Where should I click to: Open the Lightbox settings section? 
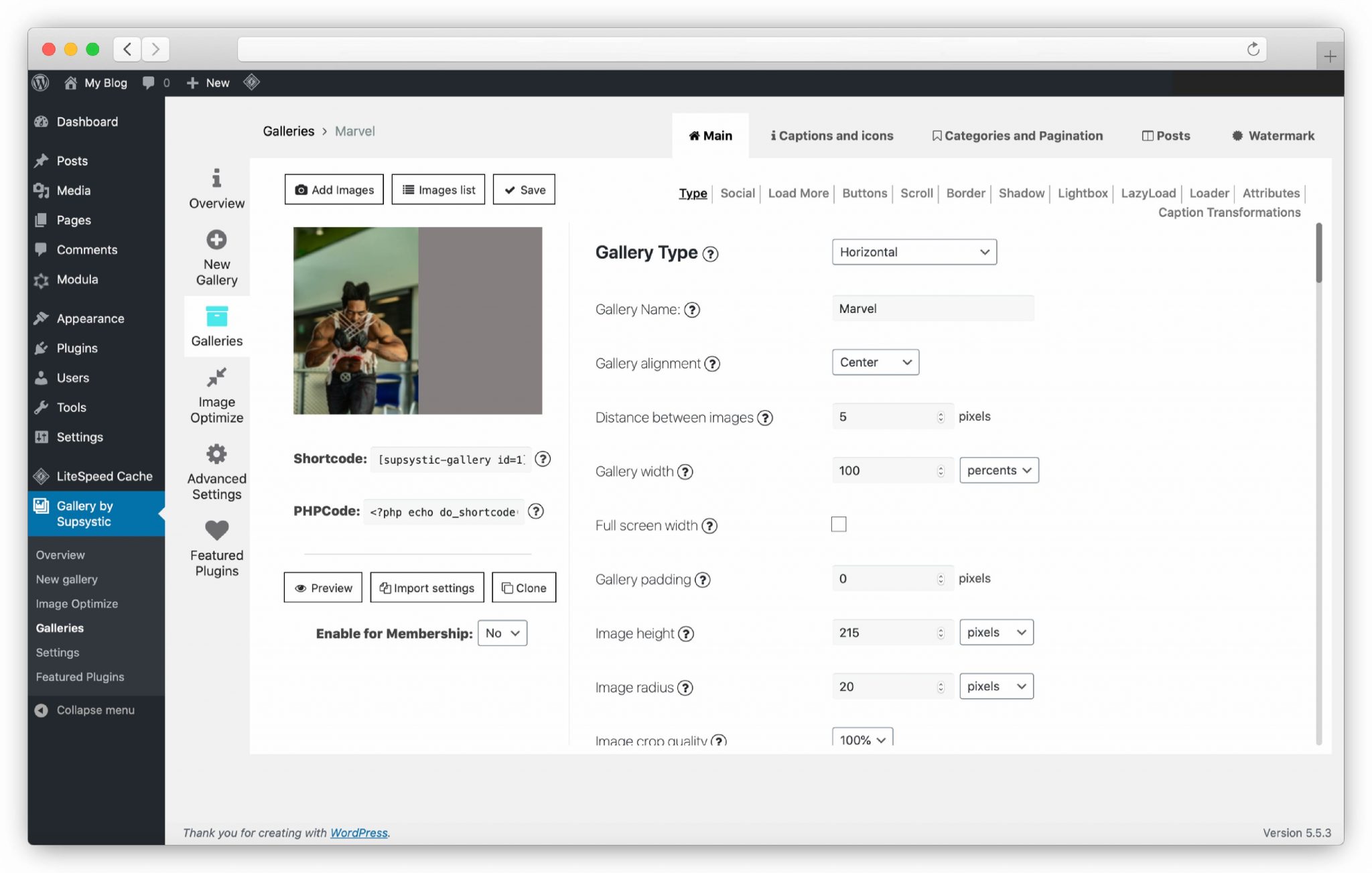(1081, 193)
